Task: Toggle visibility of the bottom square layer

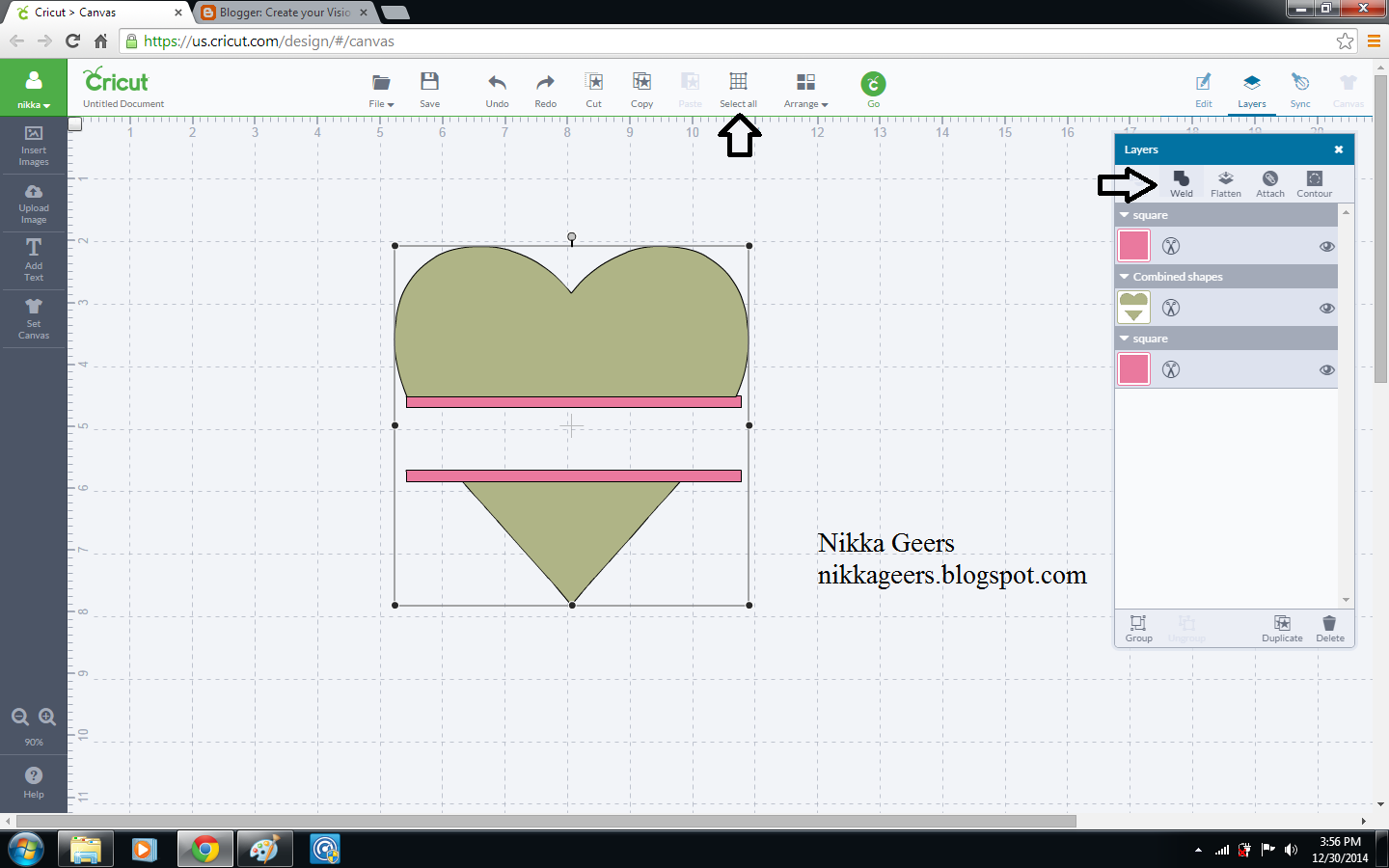Action: [x=1327, y=369]
